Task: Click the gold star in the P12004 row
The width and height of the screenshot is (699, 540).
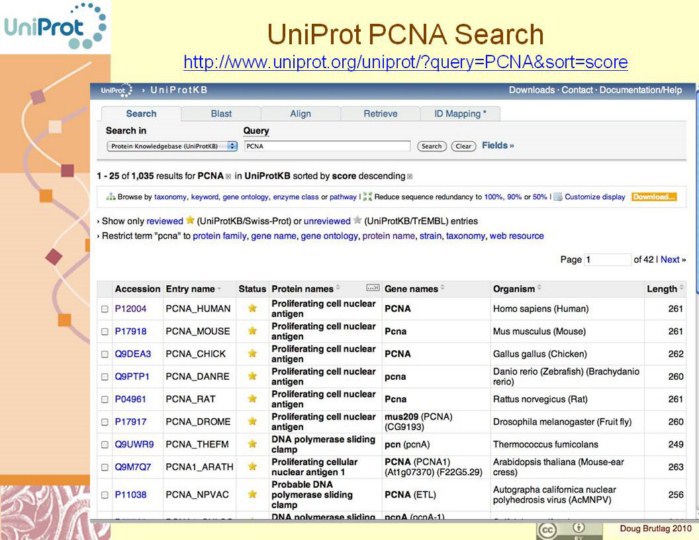Action: [x=252, y=309]
